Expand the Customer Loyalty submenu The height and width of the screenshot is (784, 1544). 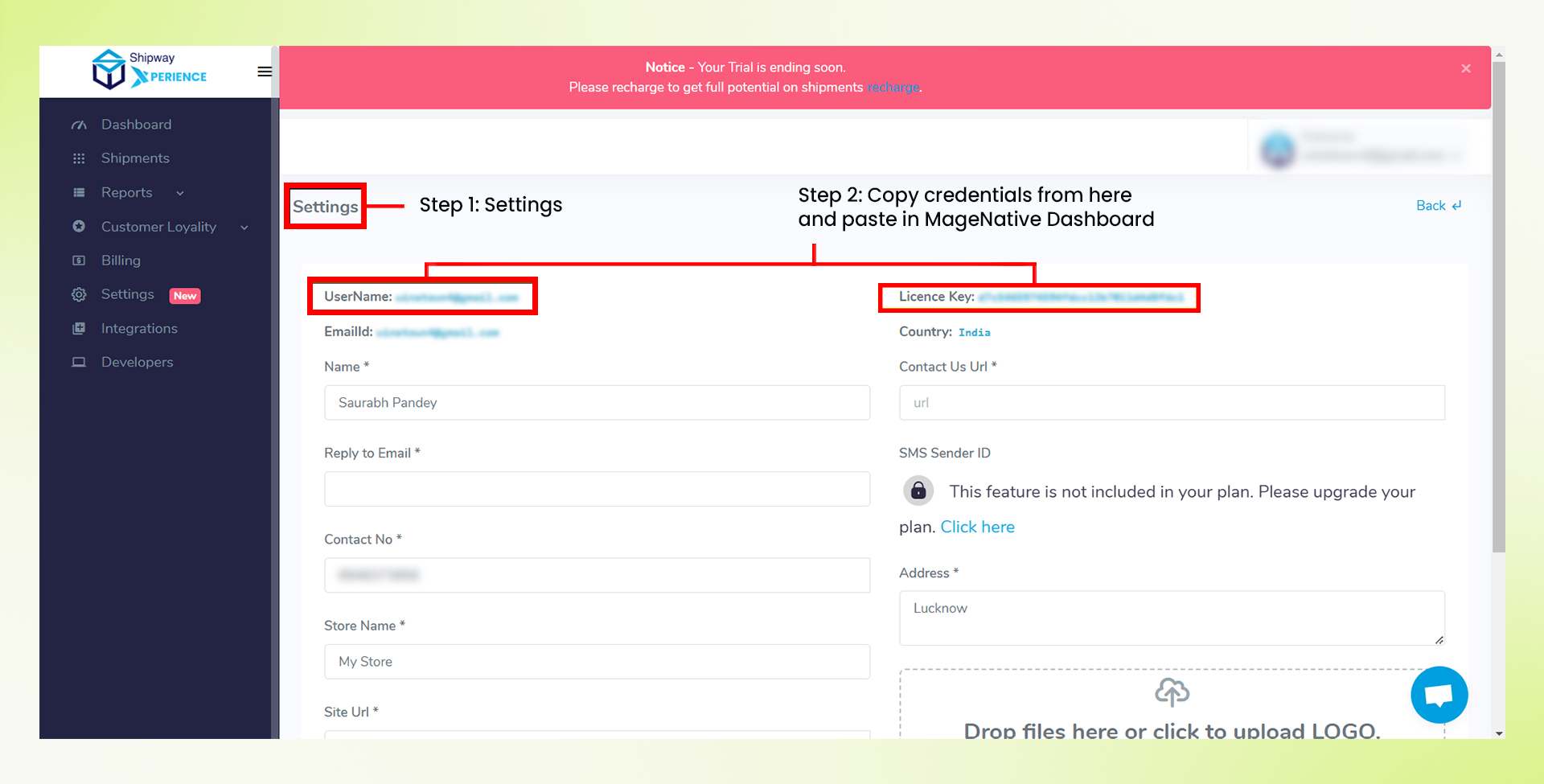tap(244, 228)
